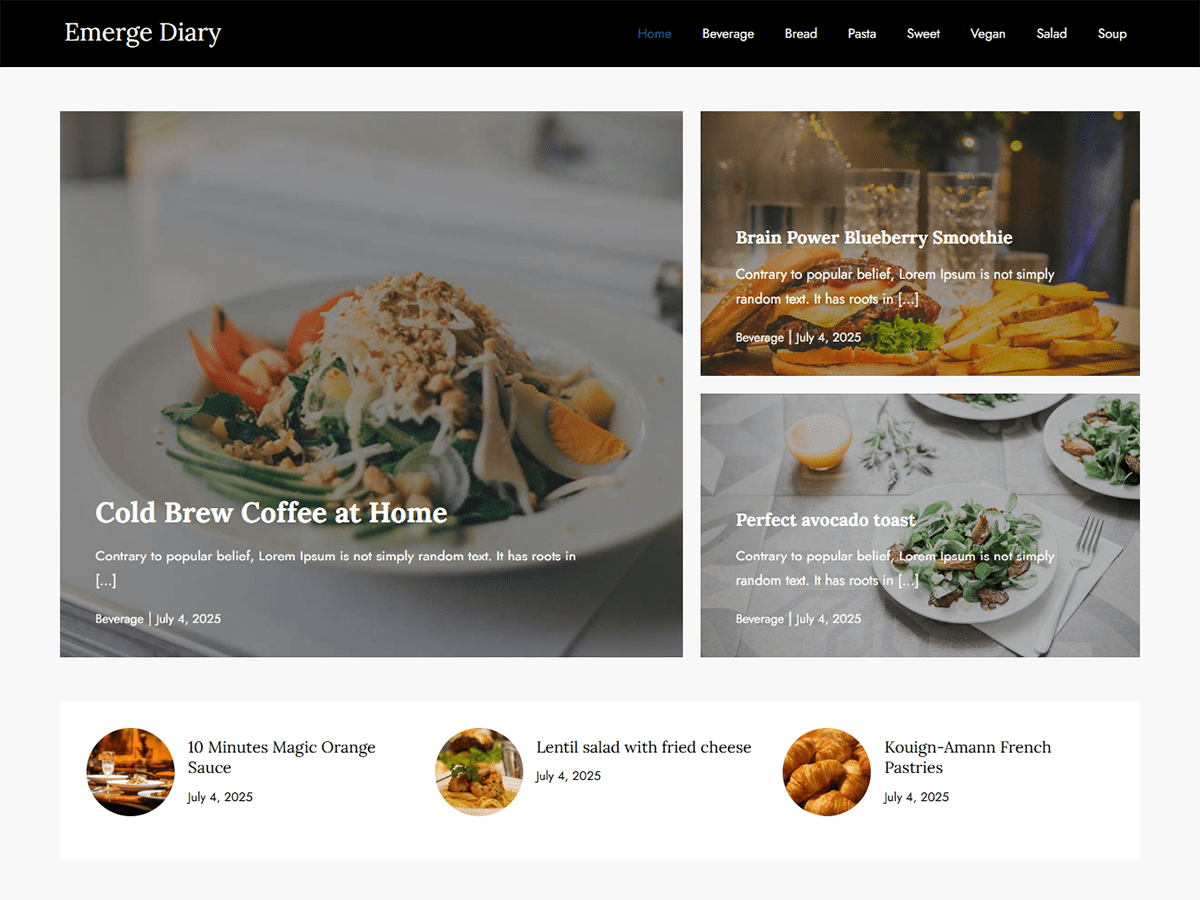The width and height of the screenshot is (1200, 900).
Task: Open Brain Power Blueberry Smoothie article
Action: coord(874,237)
